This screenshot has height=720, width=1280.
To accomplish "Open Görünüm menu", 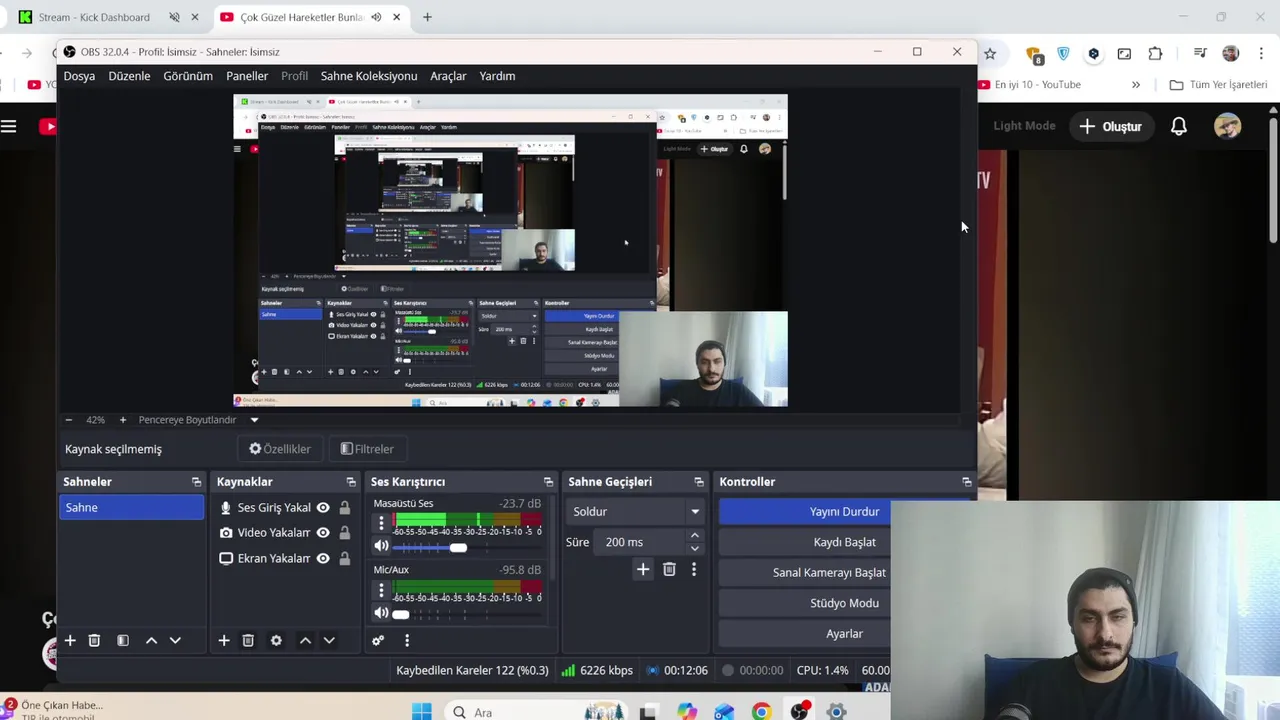I will click(x=188, y=76).
